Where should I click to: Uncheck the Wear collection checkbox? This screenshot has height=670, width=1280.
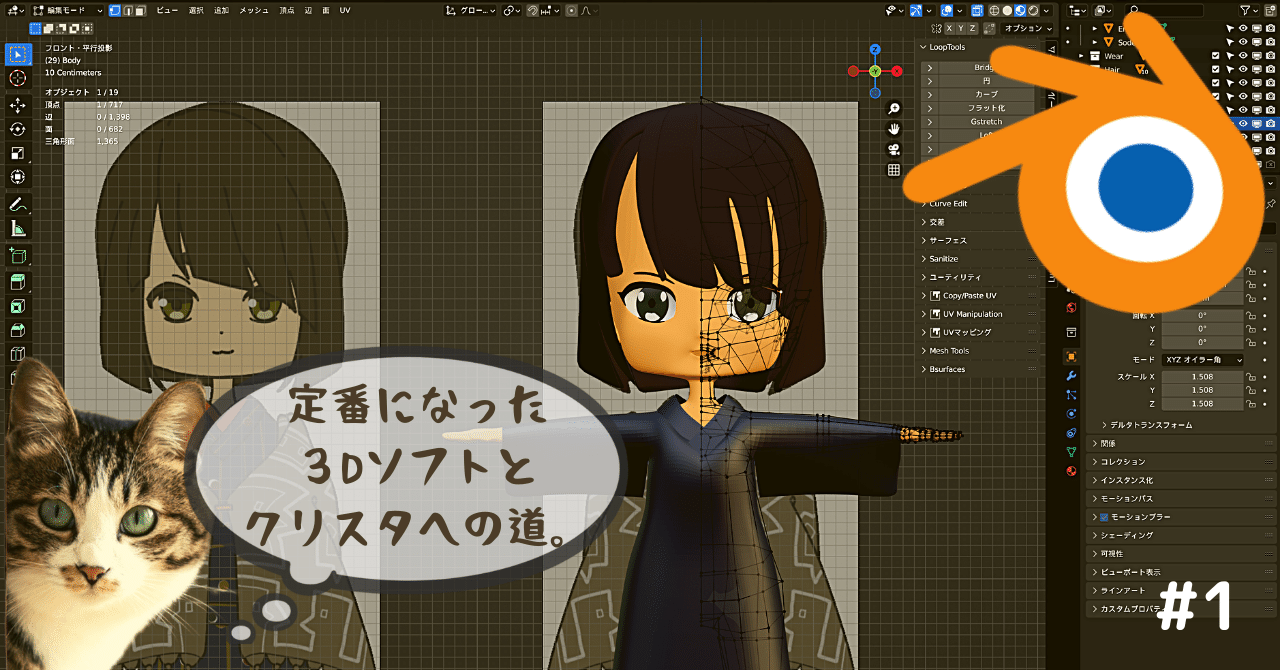(1216, 56)
